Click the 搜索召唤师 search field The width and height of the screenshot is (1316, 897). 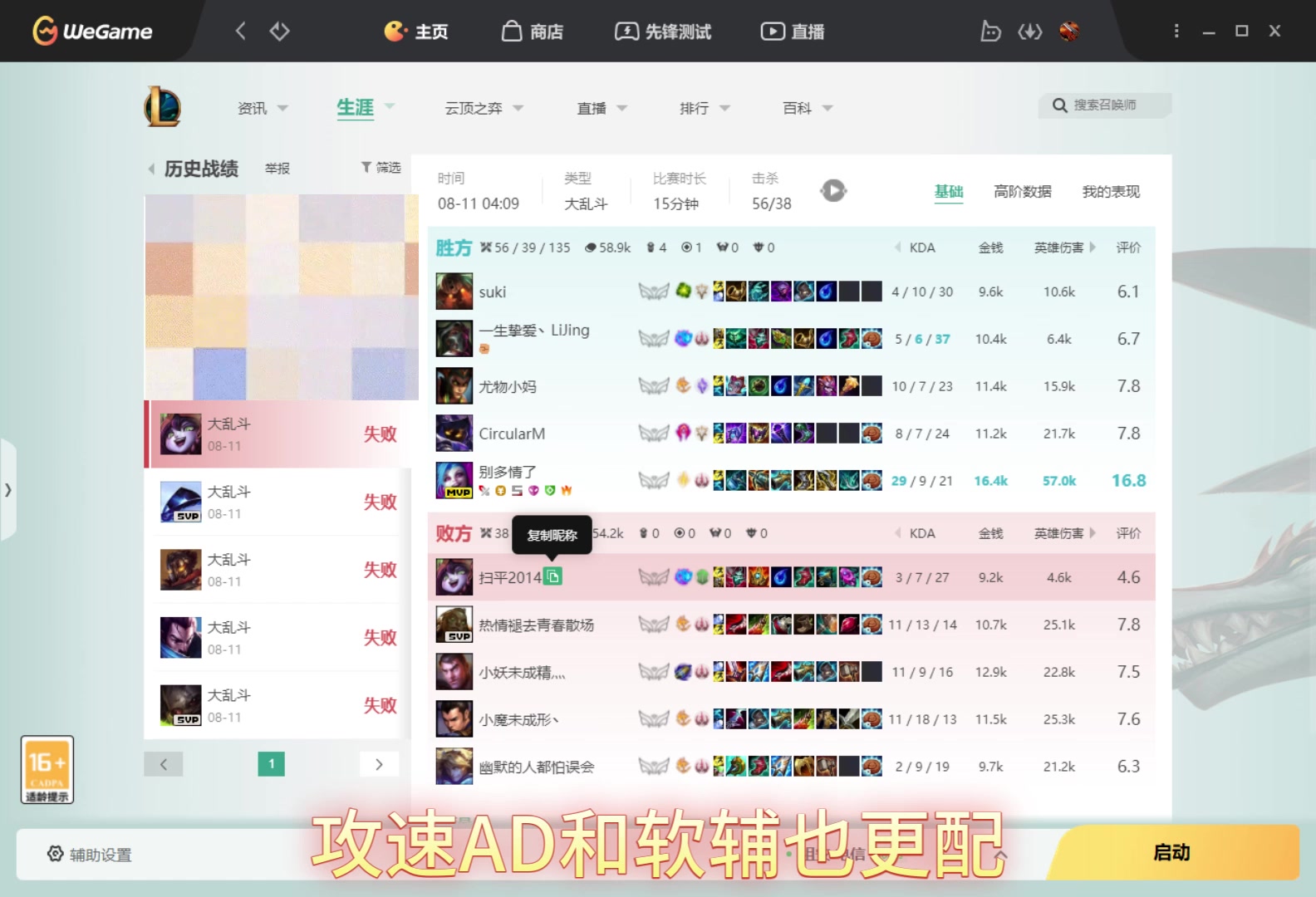tap(1105, 105)
